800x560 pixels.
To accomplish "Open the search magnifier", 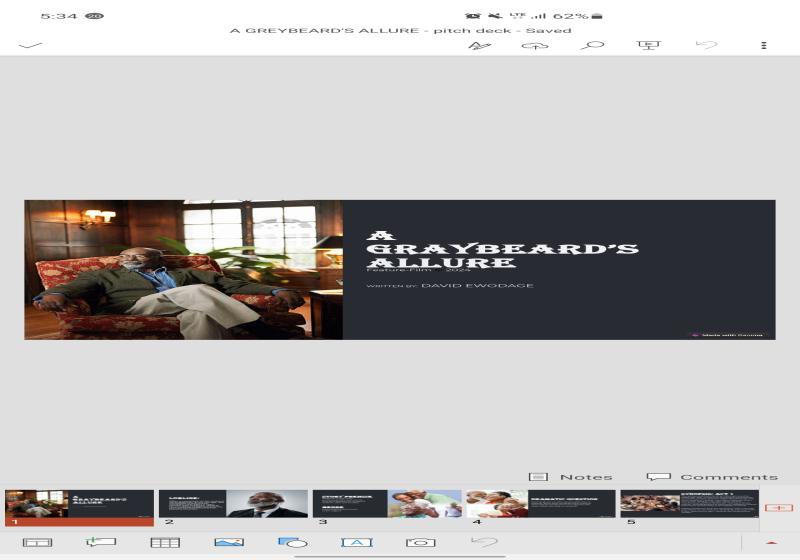I will point(593,45).
